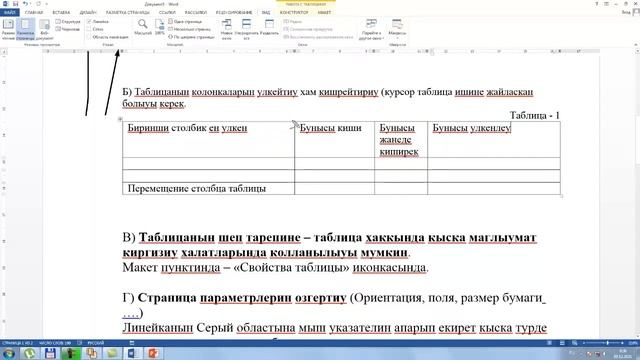The image size is (640, 360).
Task: Collapse the ribbon with the arrow
Action: [x=636, y=44]
